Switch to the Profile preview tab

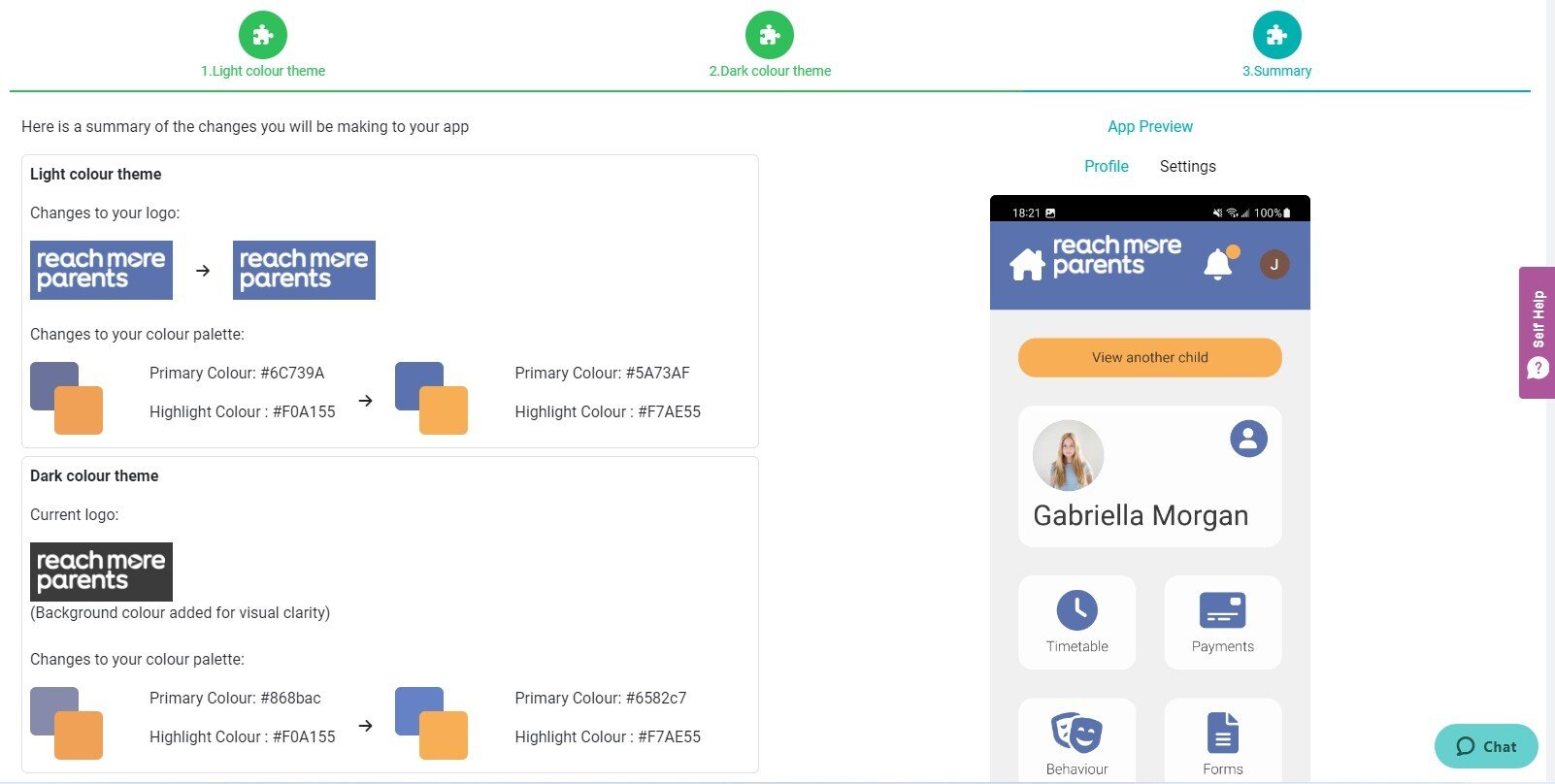(x=1106, y=166)
